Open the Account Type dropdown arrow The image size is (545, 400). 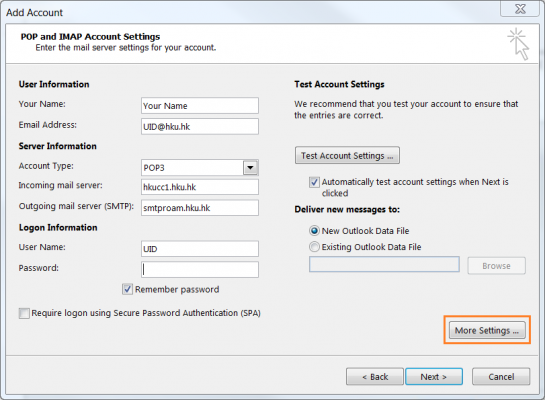coord(250,168)
